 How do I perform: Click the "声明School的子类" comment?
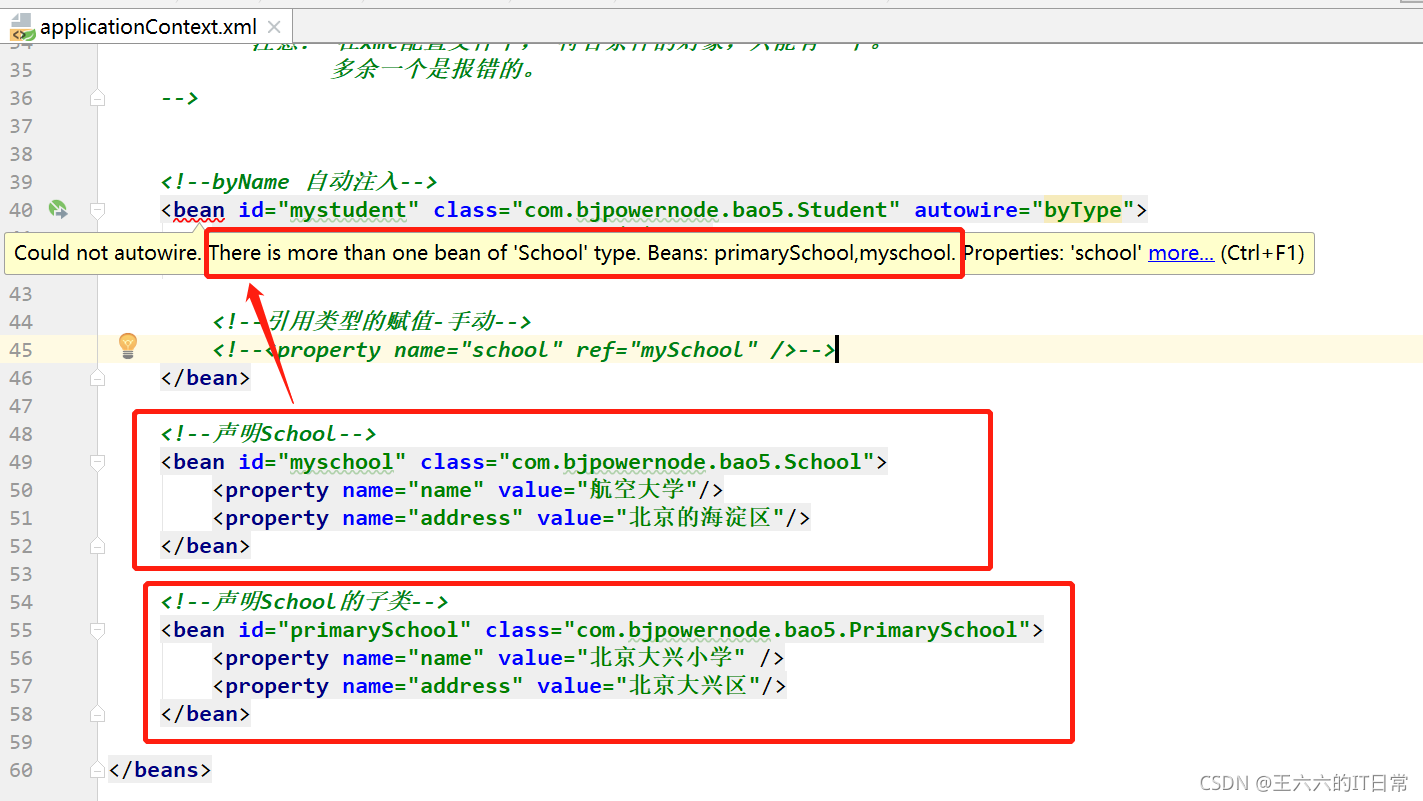pyautogui.click(x=304, y=602)
